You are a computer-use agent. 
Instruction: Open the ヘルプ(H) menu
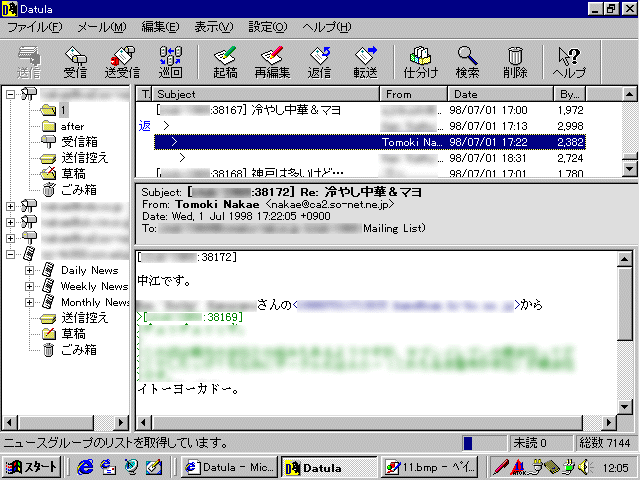pos(327,27)
